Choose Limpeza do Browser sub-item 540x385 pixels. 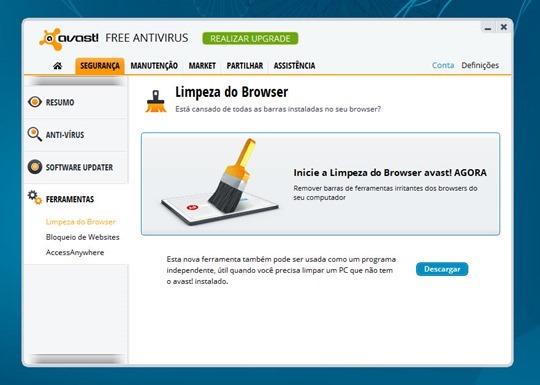pyautogui.click(x=81, y=222)
